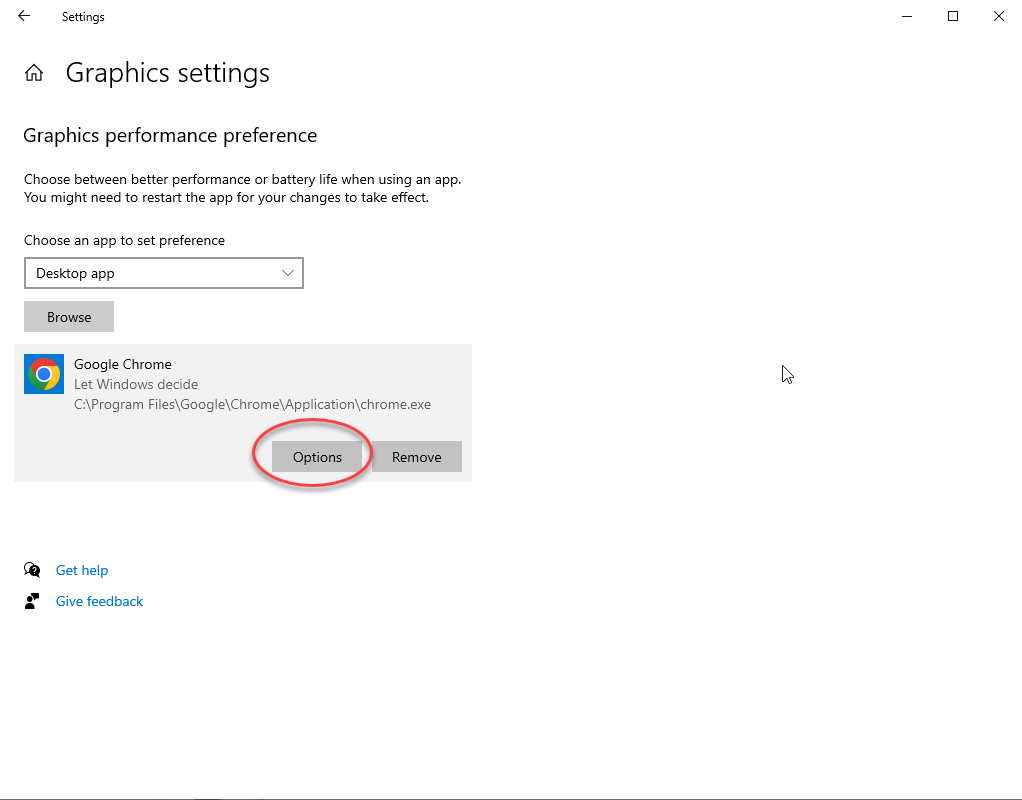The height and width of the screenshot is (800, 1022).
Task: Go back using the back arrow
Action: pos(24,16)
